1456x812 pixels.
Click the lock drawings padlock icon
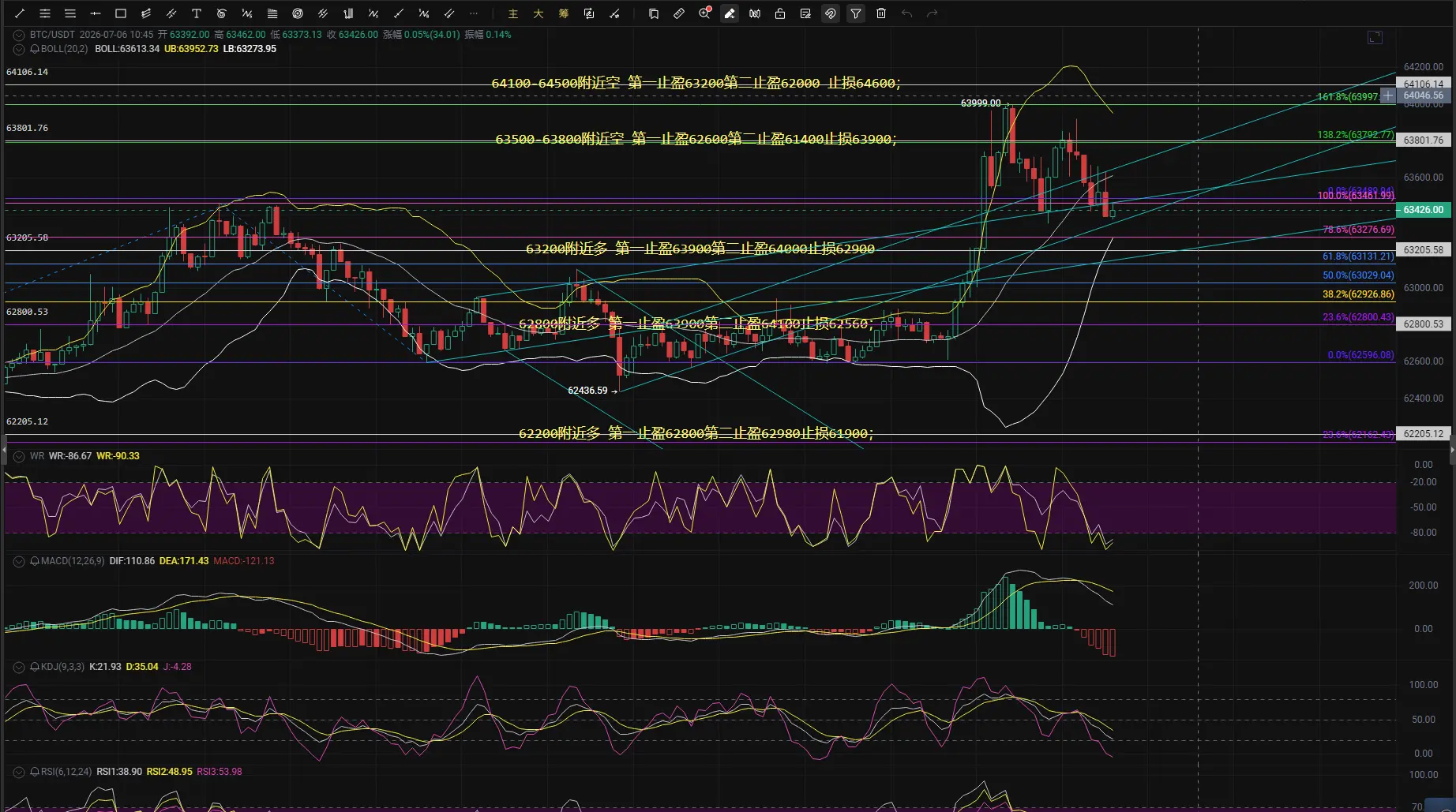pos(780,13)
